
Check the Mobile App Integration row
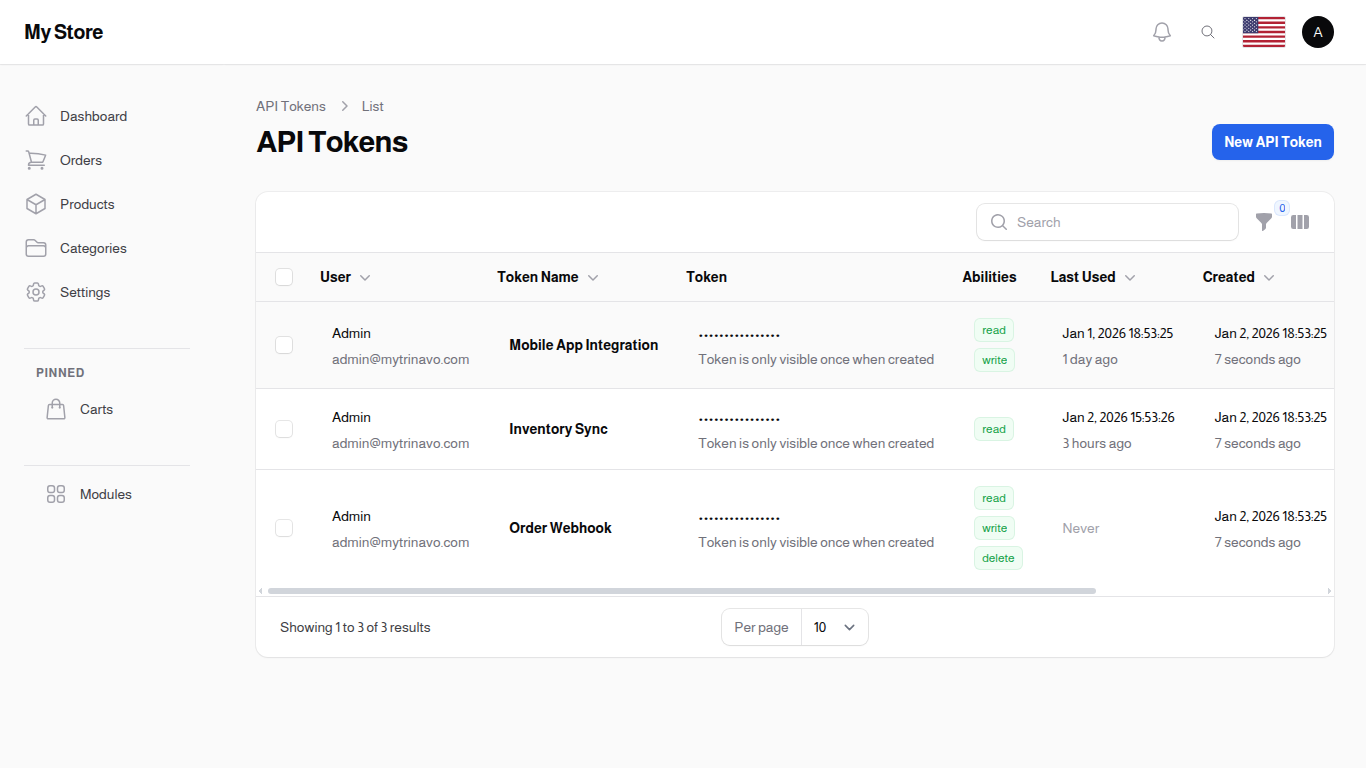[284, 345]
